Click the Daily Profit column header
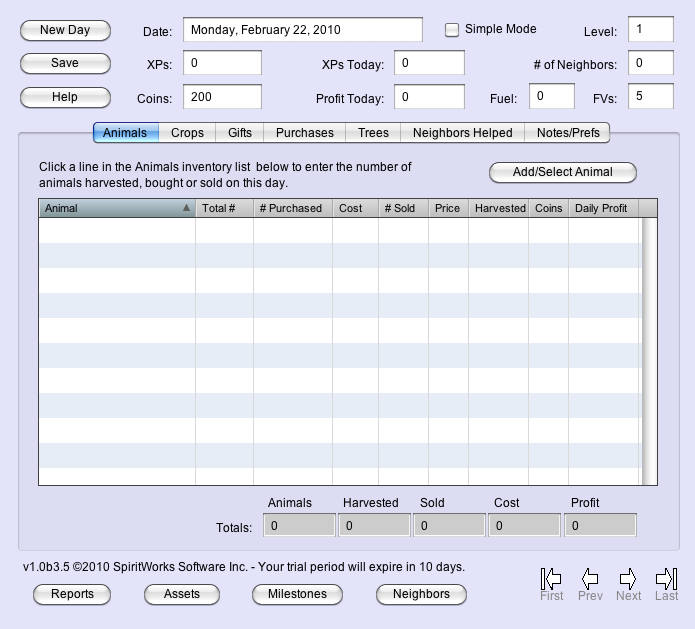The height and width of the screenshot is (629, 695). tap(603, 208)
